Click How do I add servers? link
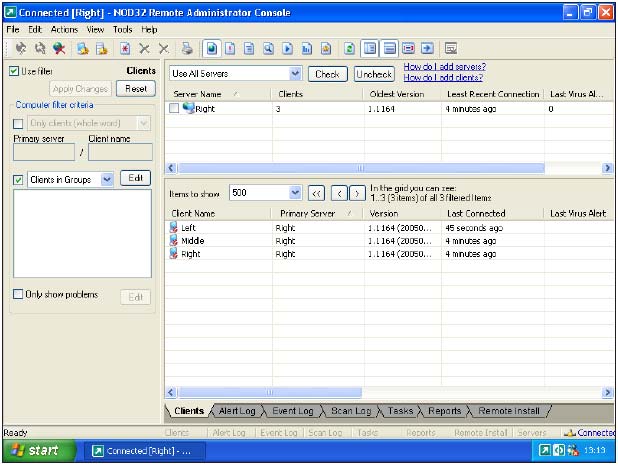 pyautogui.click(x=445, y=67)
